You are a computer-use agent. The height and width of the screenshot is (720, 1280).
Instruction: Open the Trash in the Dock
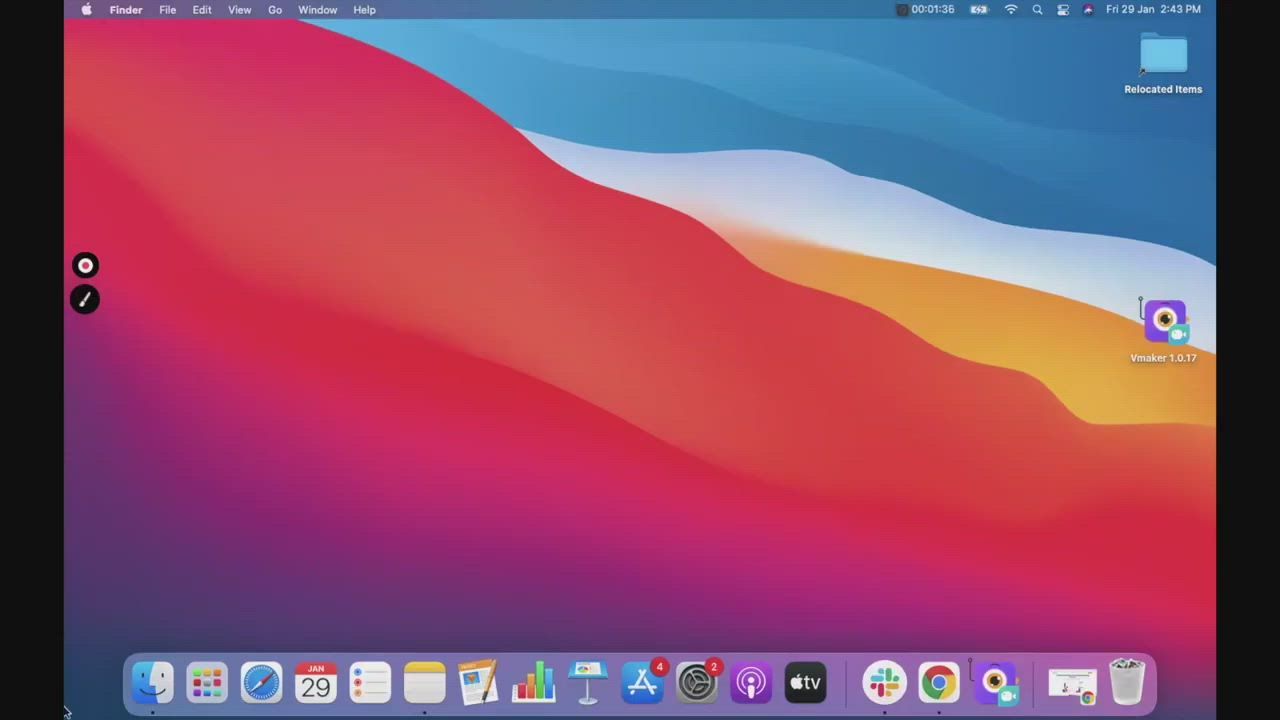tap(1127, 682)
